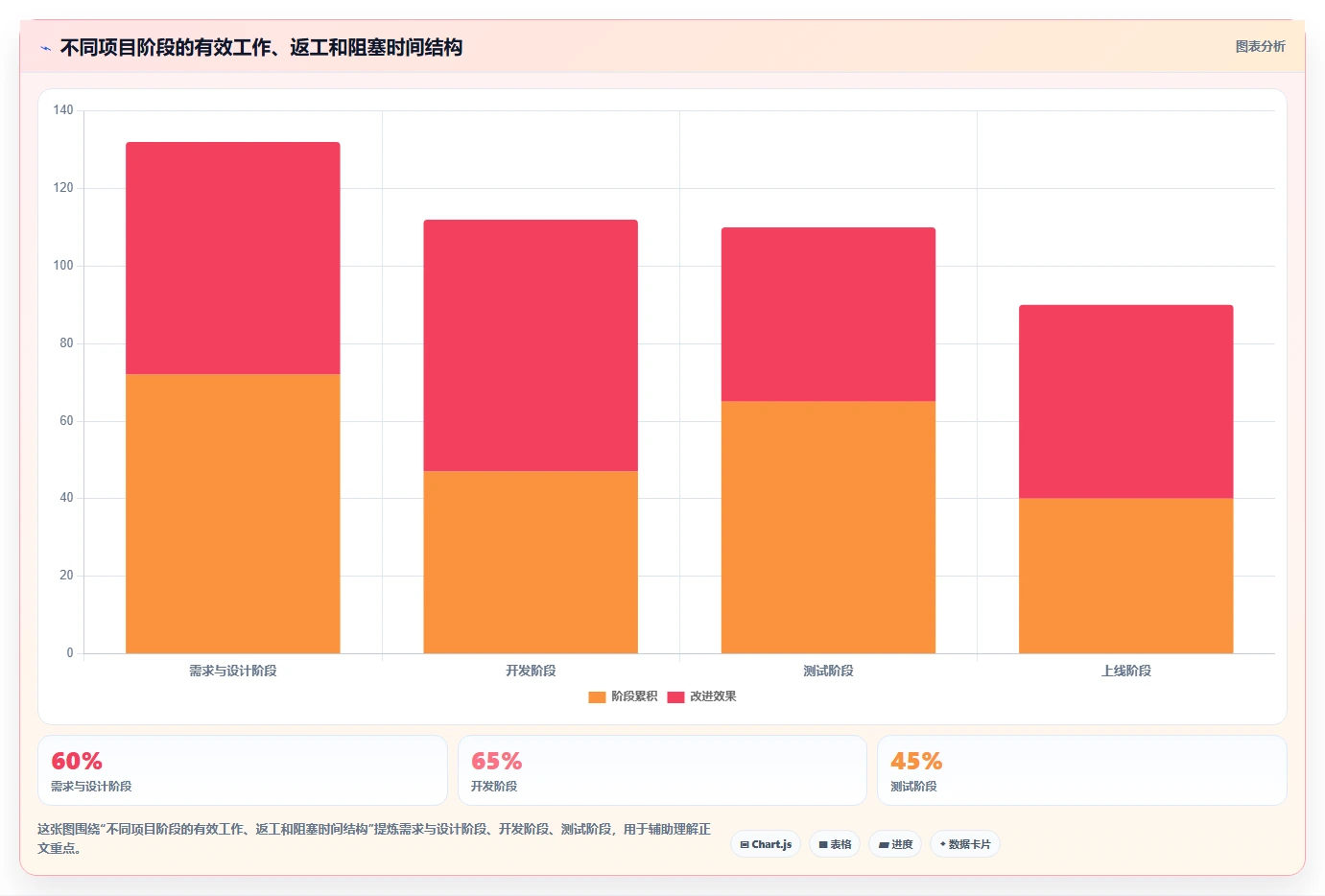
Task: Click the red bar segment for 测试阶段
Action: [x=828, y=315]
